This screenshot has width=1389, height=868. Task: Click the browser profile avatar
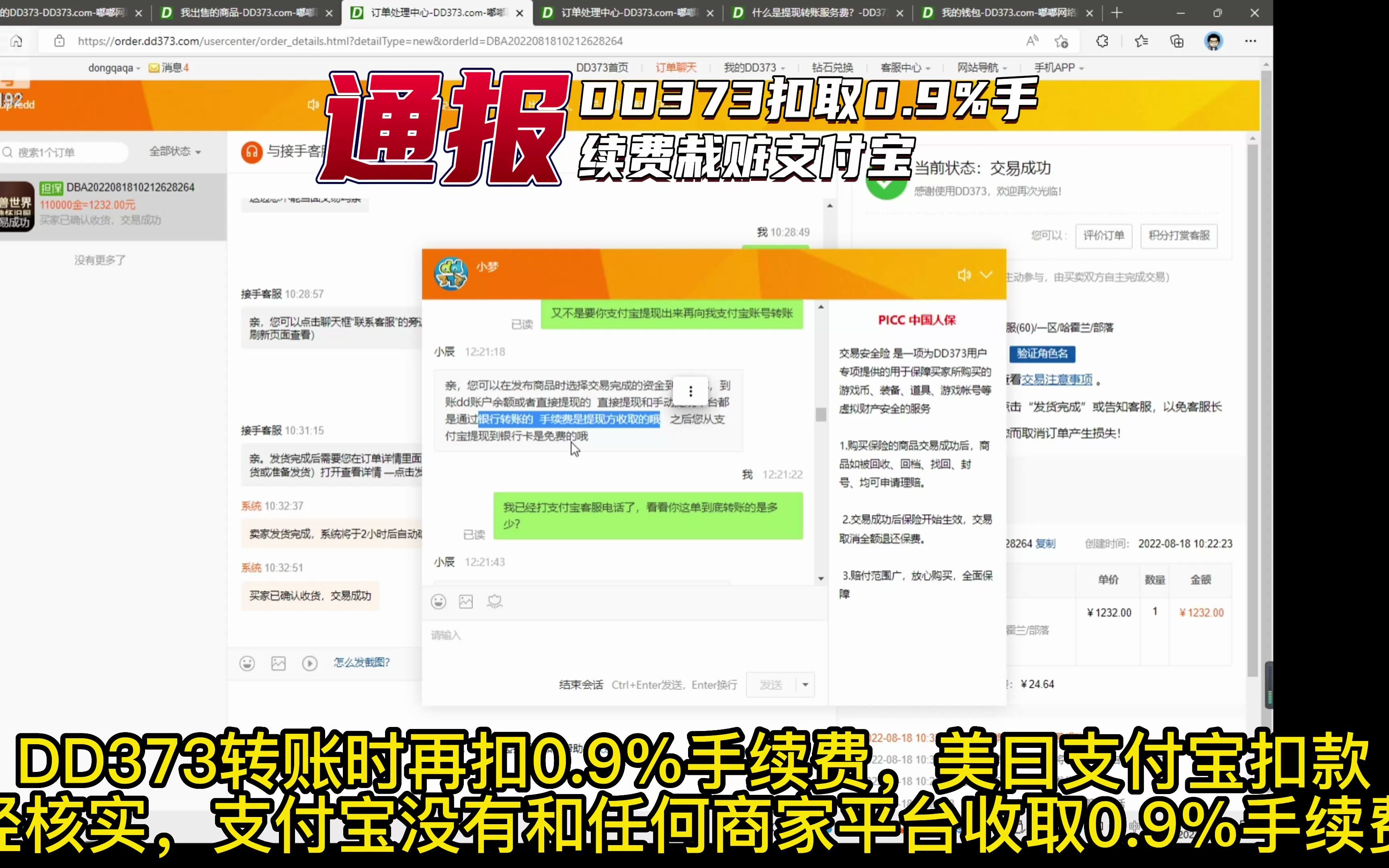1213,41
